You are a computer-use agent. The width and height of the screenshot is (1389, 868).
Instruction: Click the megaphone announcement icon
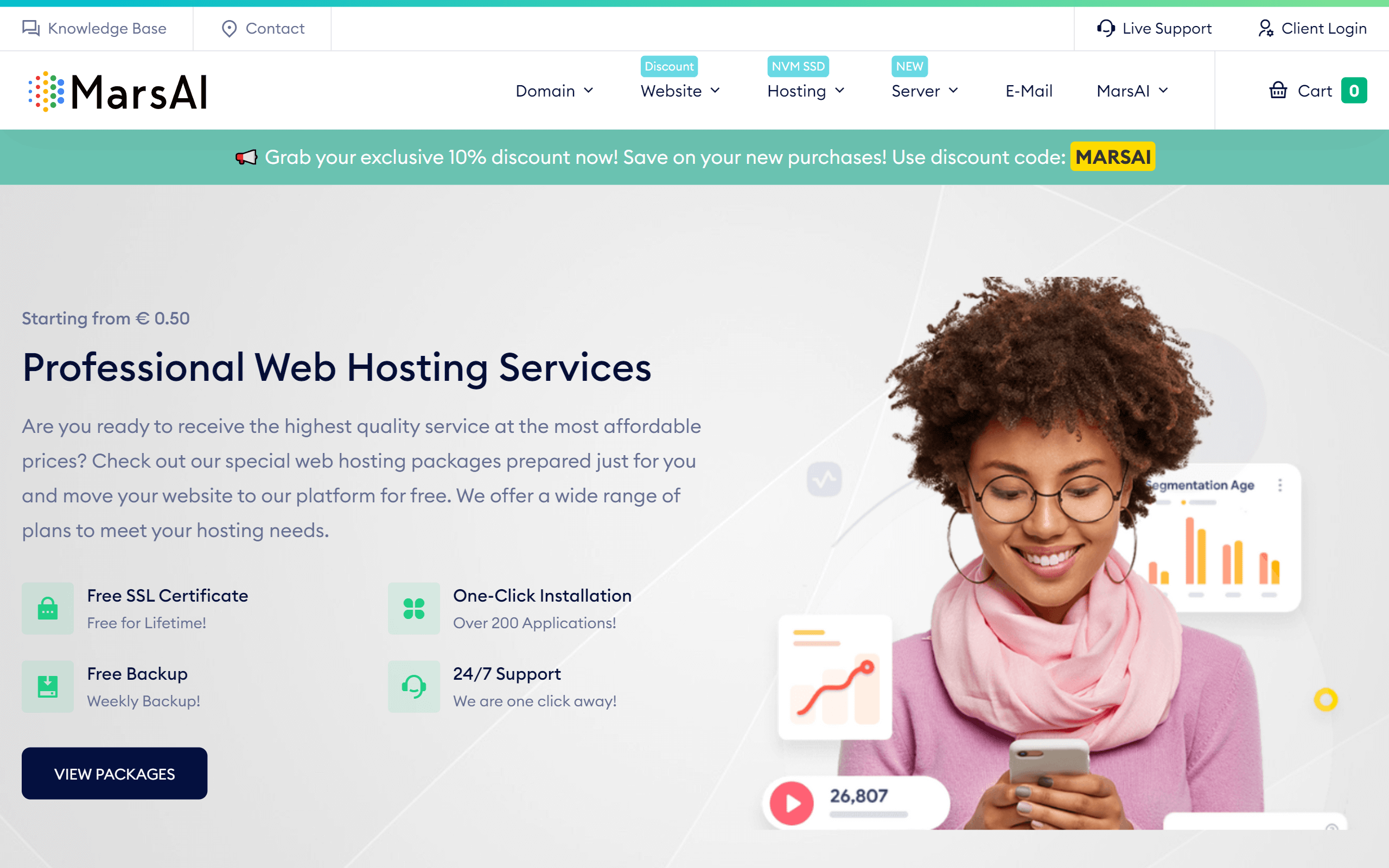[245, 156]
